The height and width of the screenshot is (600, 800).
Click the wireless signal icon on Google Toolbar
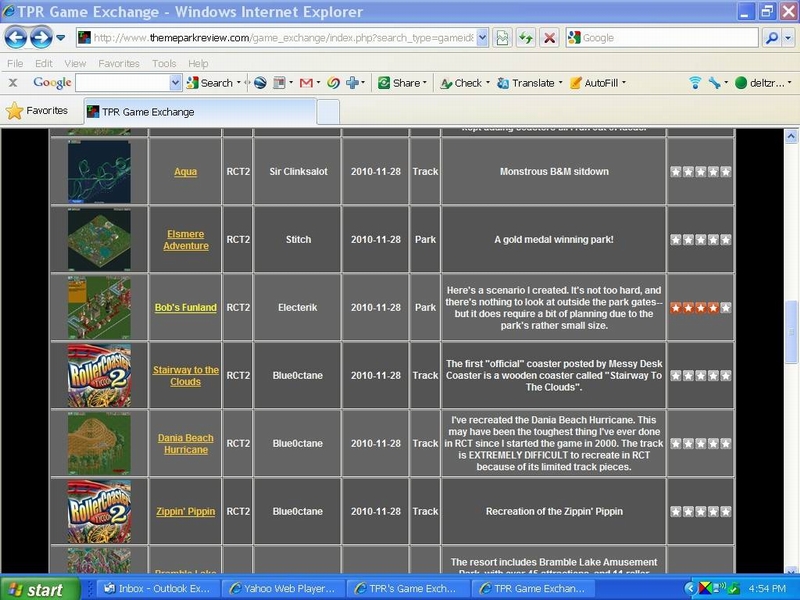[x=695, y=83]
